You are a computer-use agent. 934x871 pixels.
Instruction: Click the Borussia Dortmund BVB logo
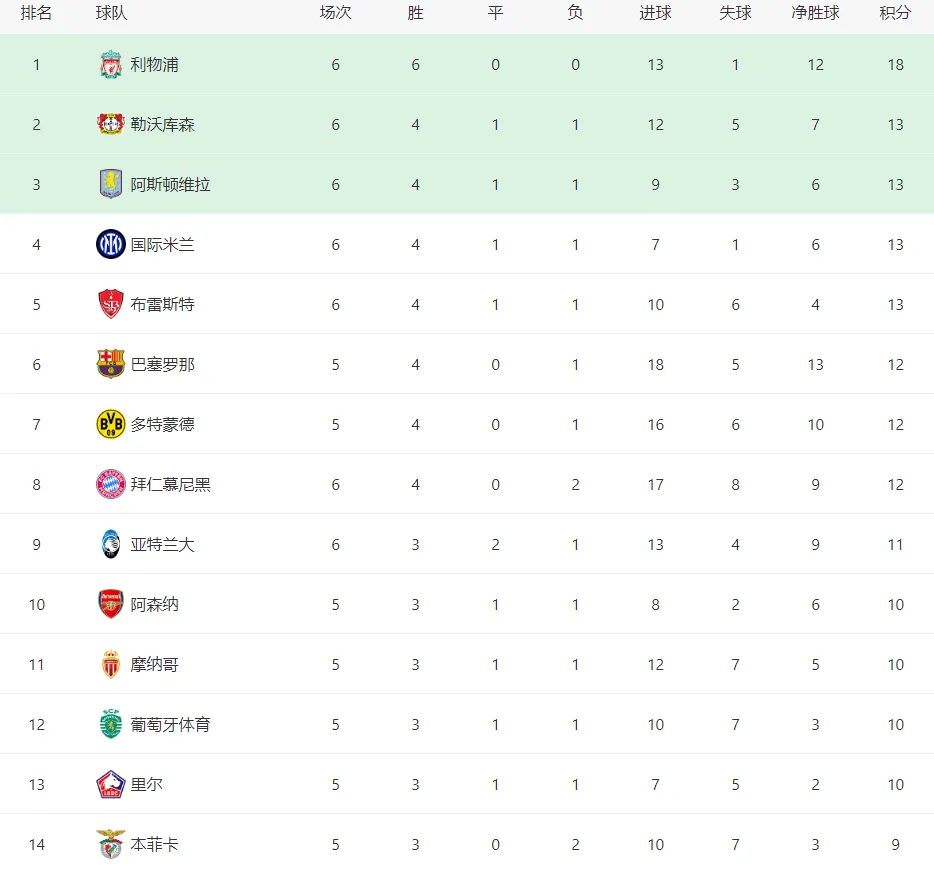(x=111, y=424)
